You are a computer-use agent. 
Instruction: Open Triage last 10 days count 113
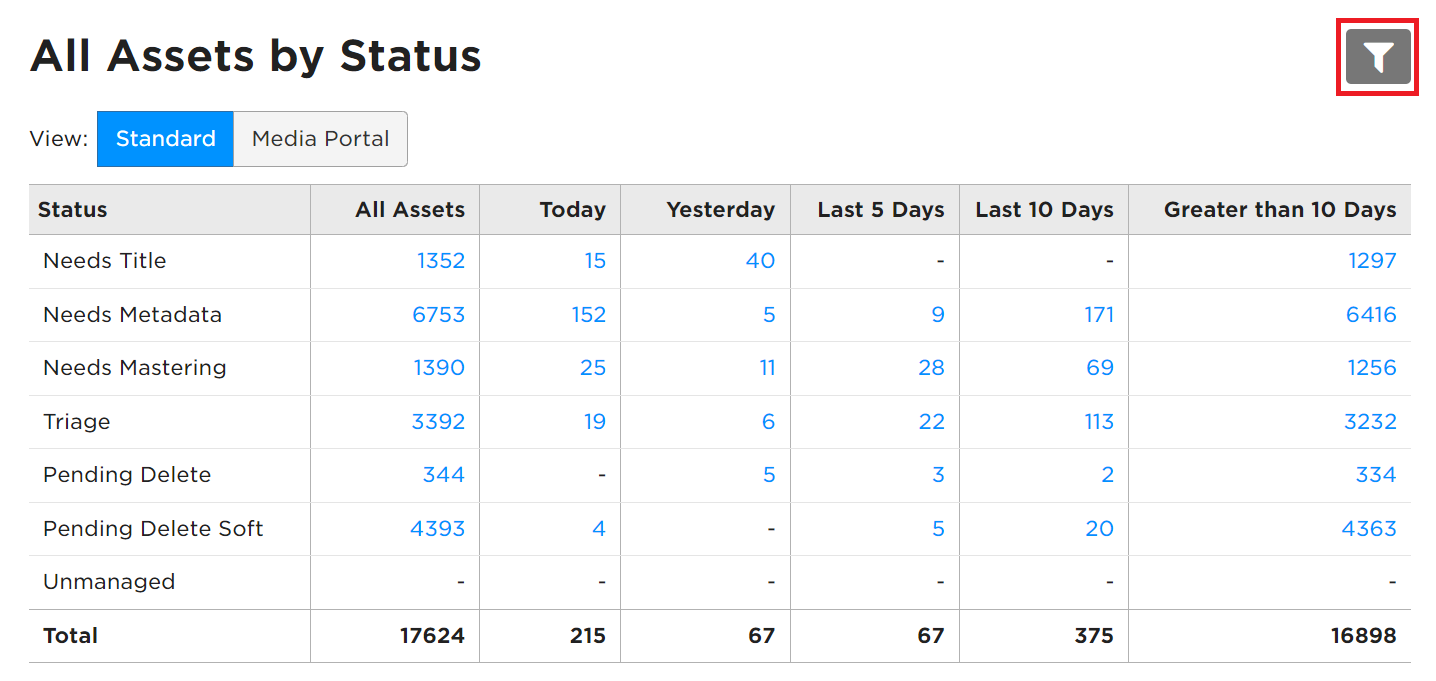pos(1099,422)
